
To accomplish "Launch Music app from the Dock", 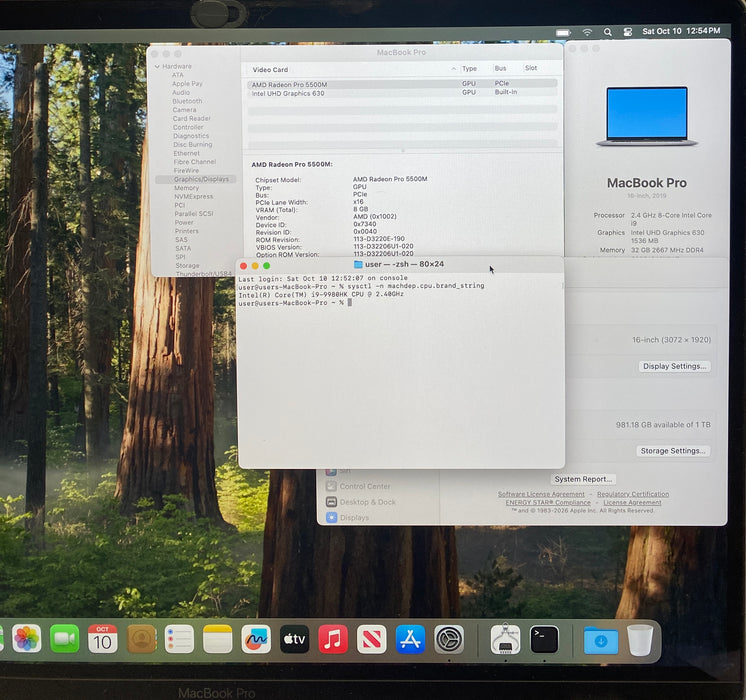I will [333, 639].
